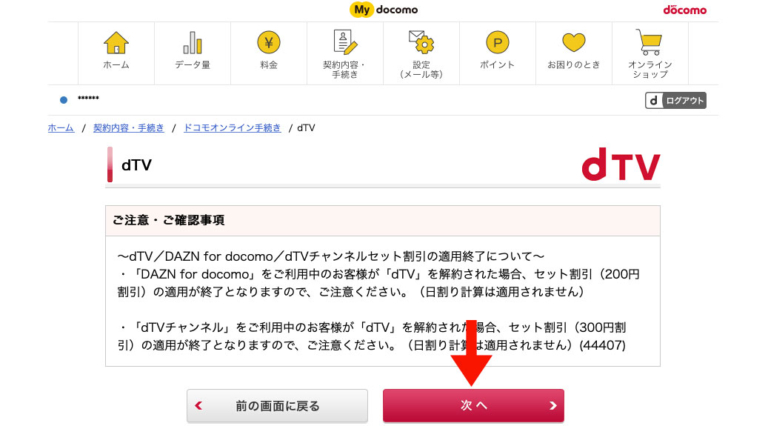Click the (44407) code text

602,345
